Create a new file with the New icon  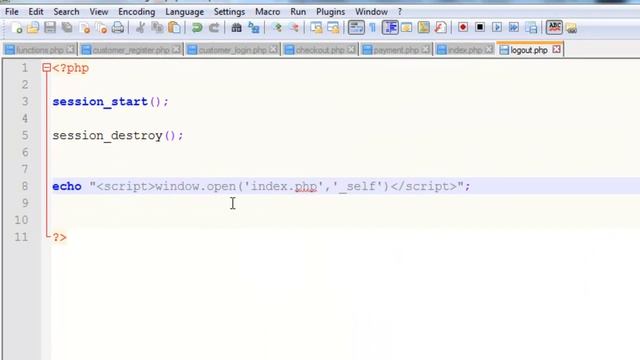17,28
